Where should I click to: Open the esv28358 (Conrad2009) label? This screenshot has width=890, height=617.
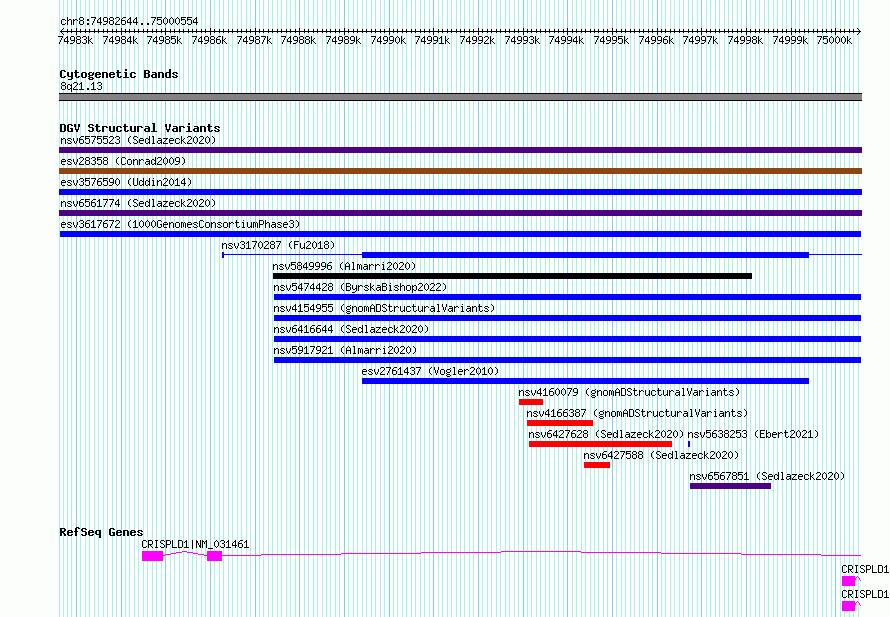point(123,161)
